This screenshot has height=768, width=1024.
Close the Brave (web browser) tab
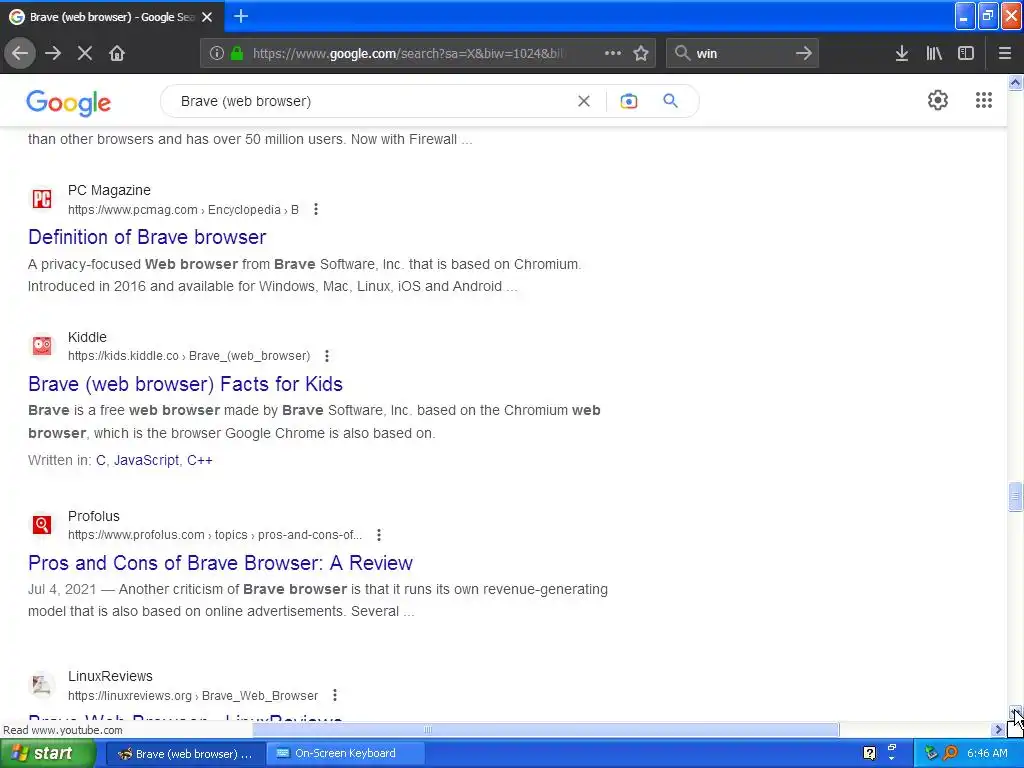[207, 17]
